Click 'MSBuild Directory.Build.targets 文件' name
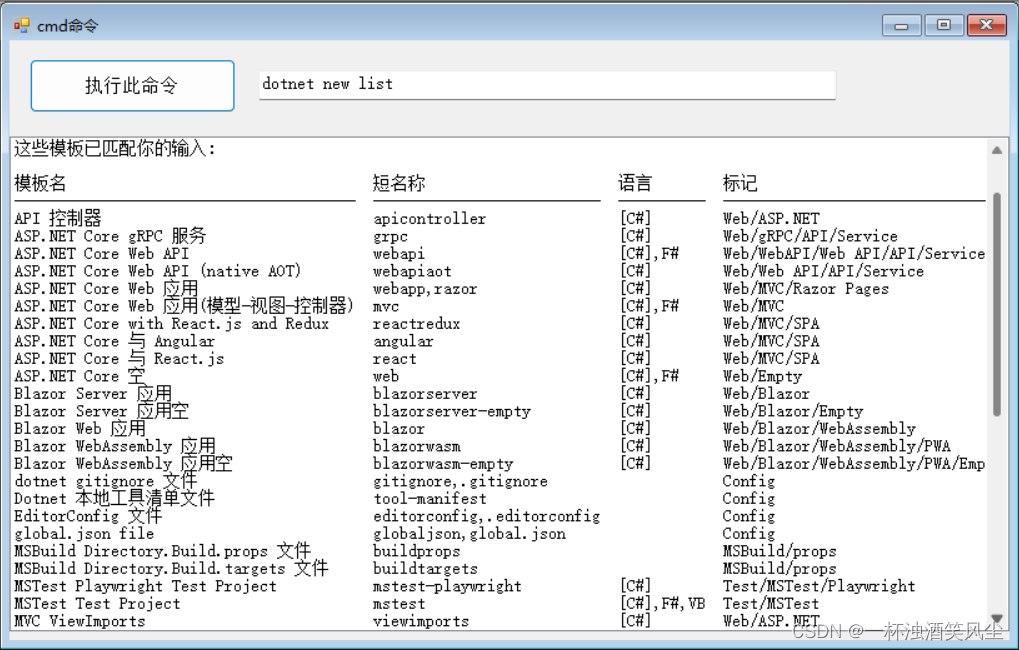This screenshot has width=1019, height=650. 171,569
